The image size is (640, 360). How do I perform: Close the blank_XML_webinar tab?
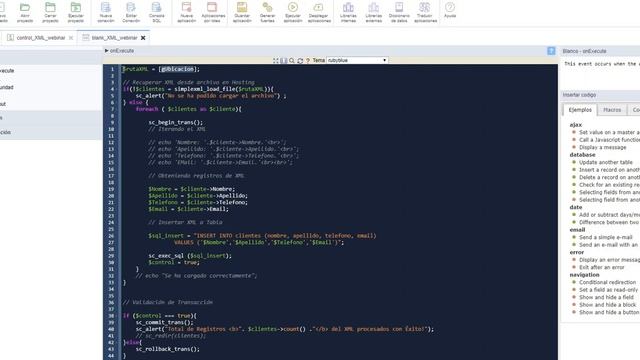pos(143,38)
